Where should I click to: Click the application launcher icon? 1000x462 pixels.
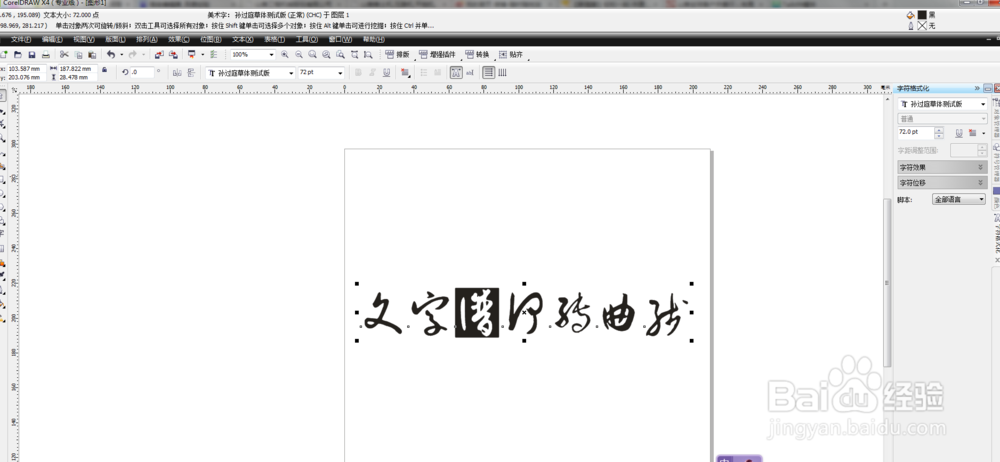point(191,55)
